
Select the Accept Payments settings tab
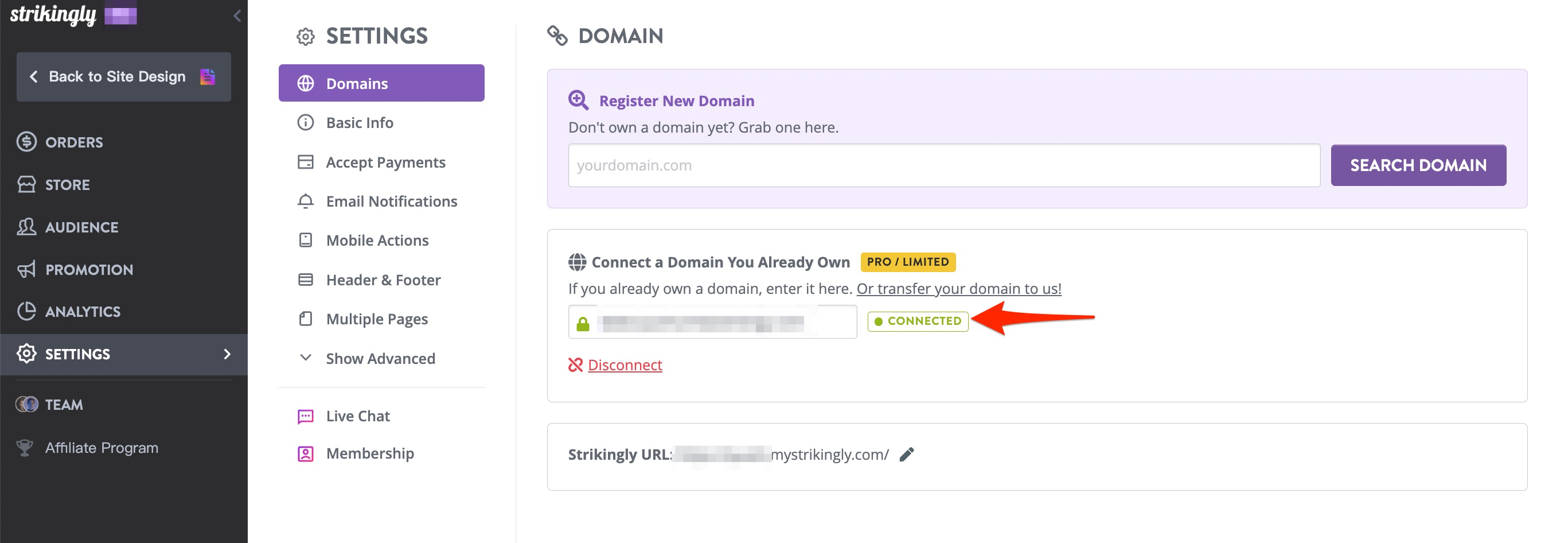coord(385,162)
